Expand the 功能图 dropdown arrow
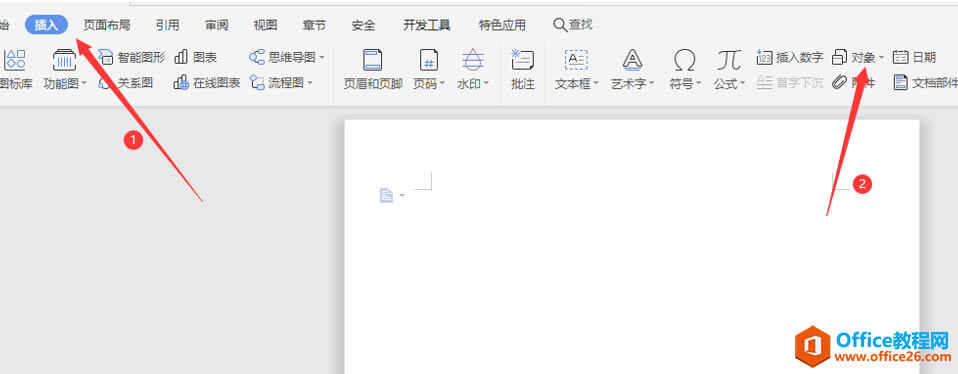The height and width of the screenshot is (374, 958). click(84, 84)
